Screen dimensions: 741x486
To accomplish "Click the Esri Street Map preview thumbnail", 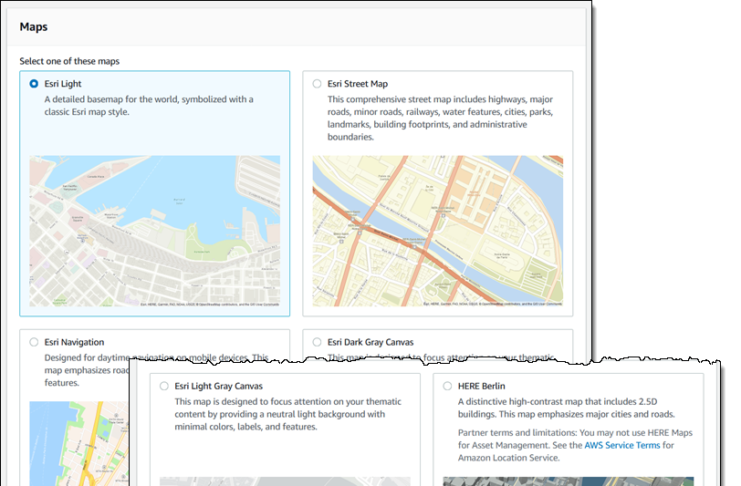I will pyautogui.click(x=438, y=231).
